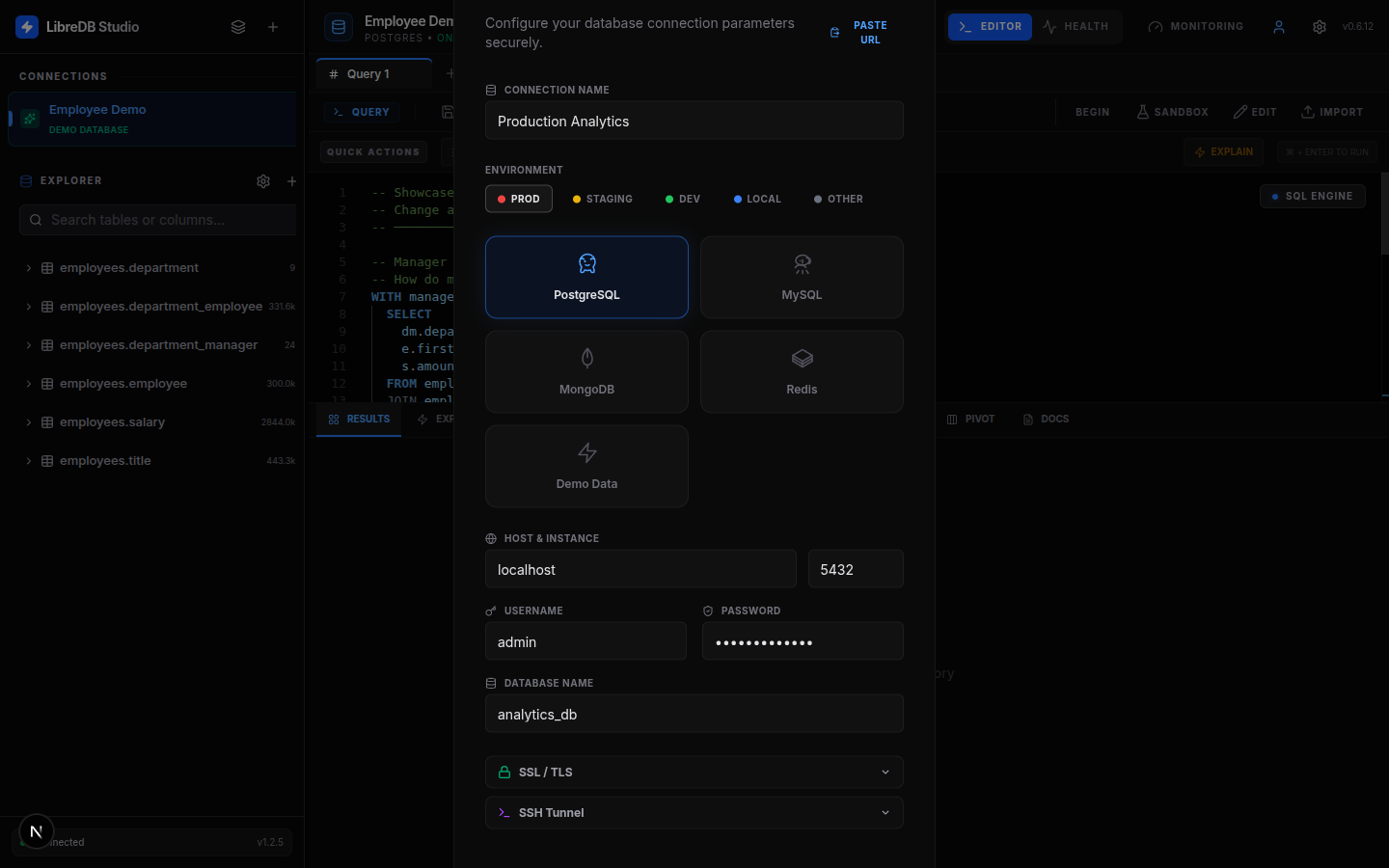Click the user profile icon
Viewport: 1389px width, 868px height.
click(1279, 27)
